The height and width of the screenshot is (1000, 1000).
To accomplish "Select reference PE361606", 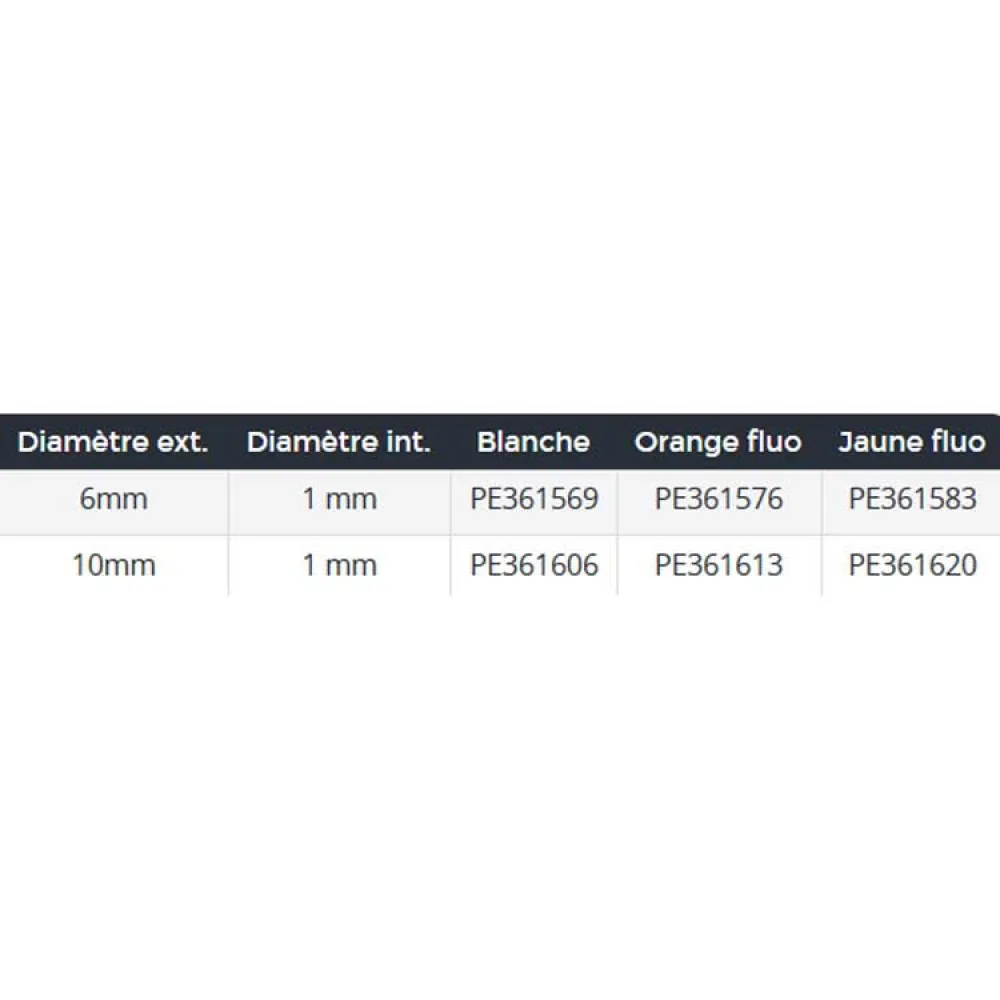I will [534, 565].
